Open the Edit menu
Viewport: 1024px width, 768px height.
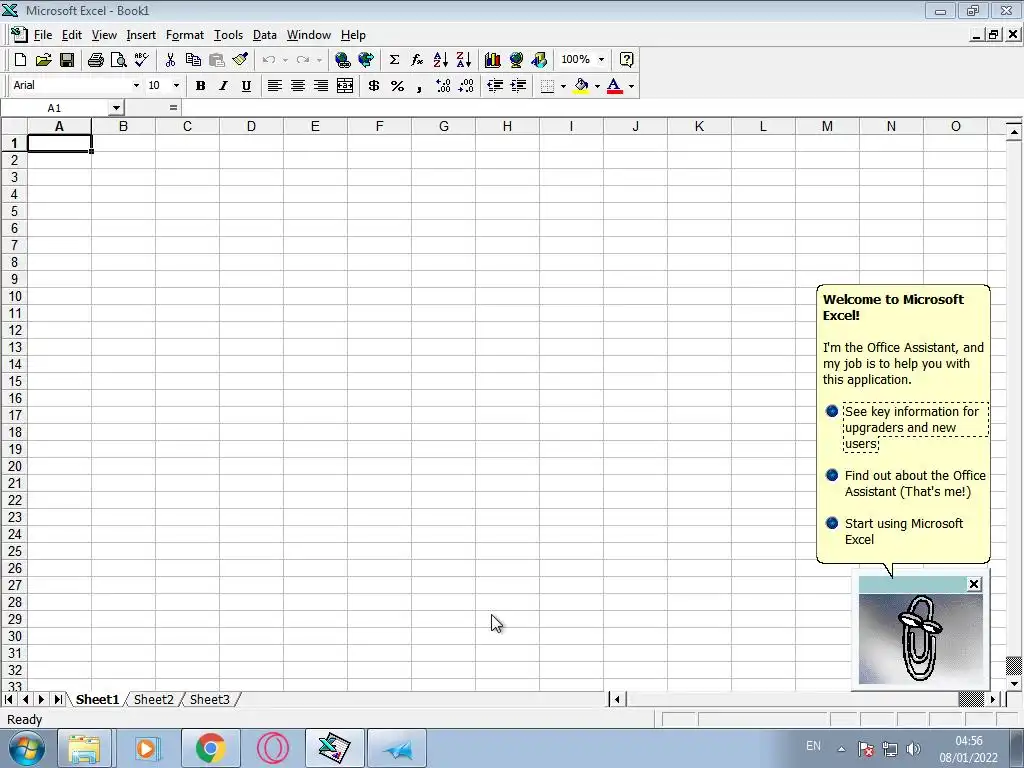(71, 35)
